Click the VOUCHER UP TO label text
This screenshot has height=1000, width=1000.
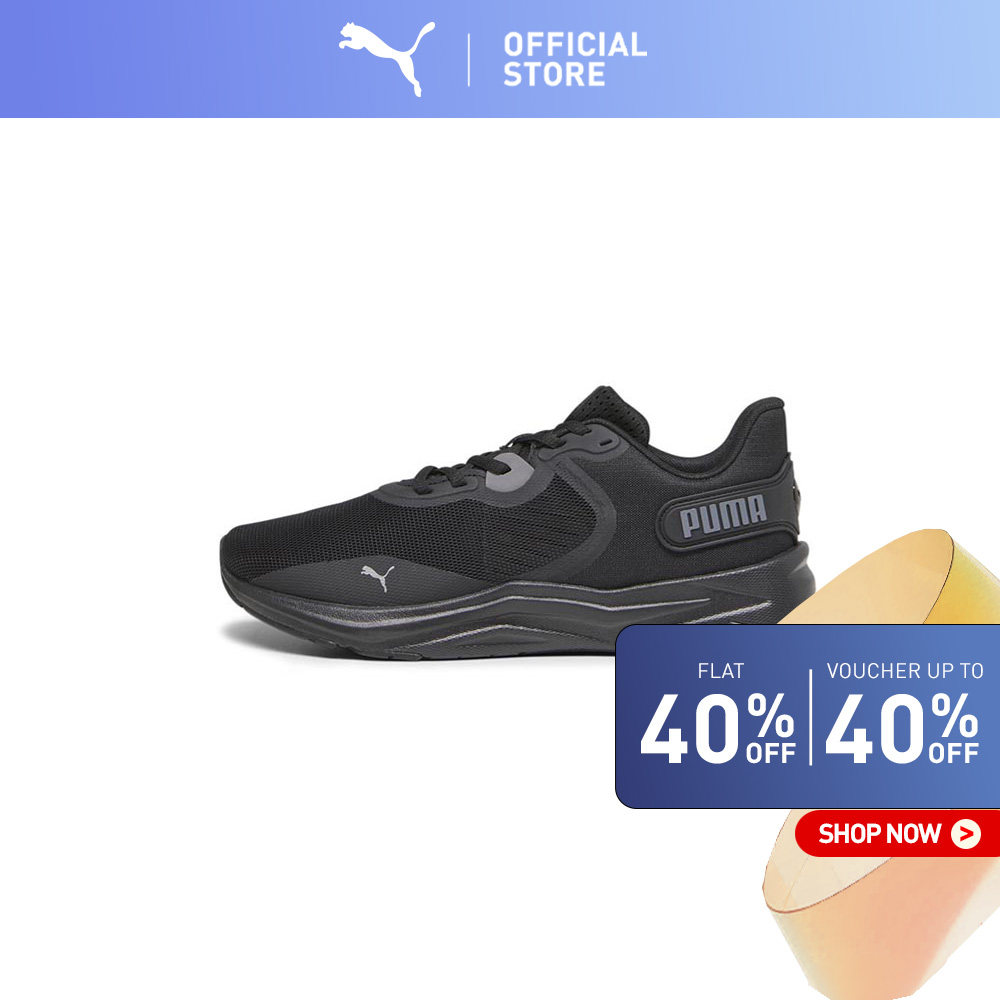904,671
